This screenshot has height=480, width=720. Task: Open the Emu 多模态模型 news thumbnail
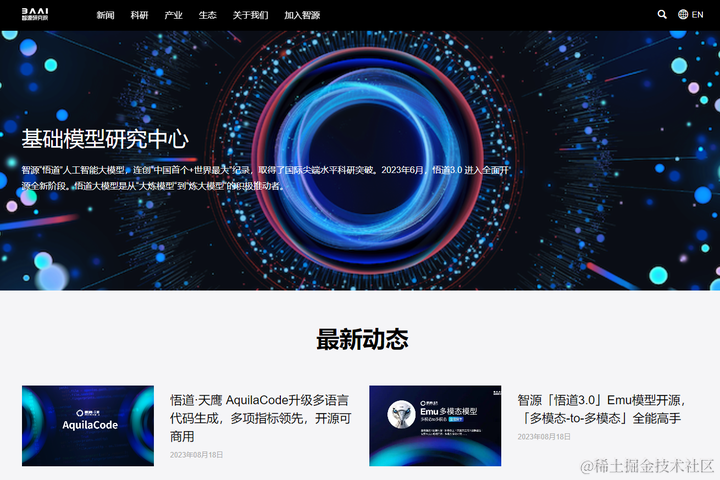tap(435, 425)
